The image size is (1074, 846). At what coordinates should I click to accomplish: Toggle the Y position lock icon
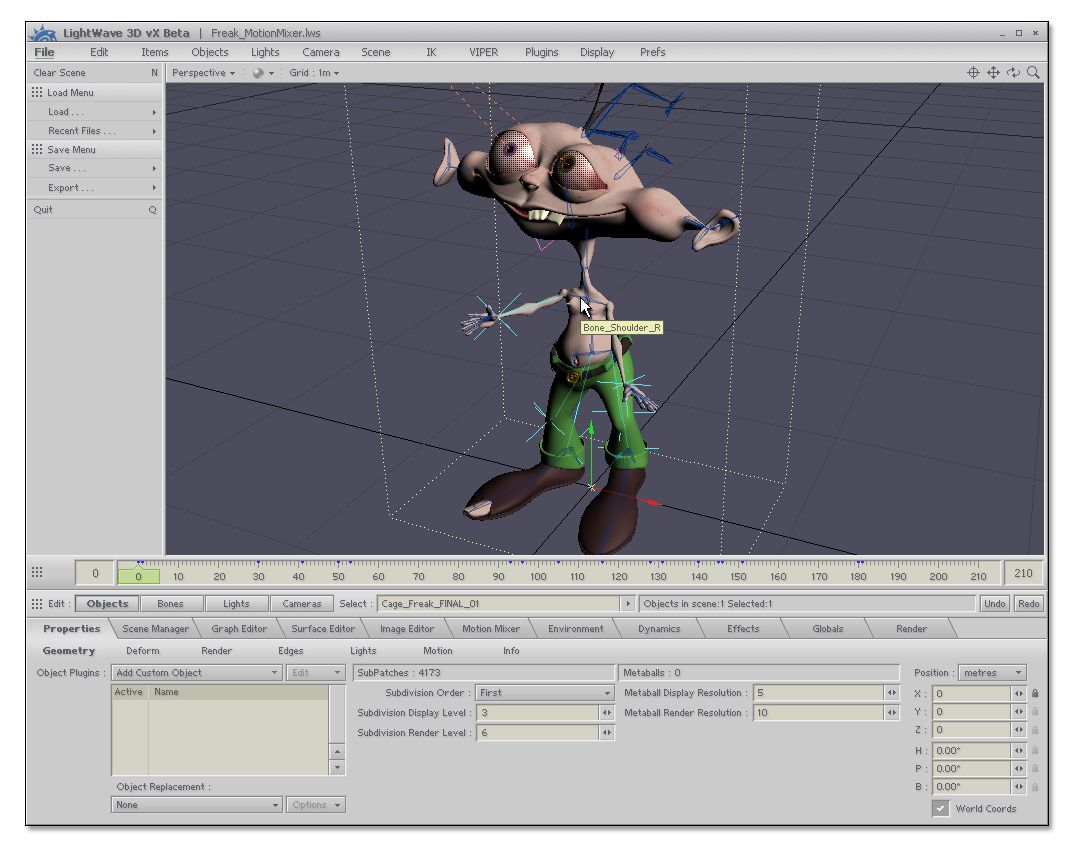(1035, 712)
